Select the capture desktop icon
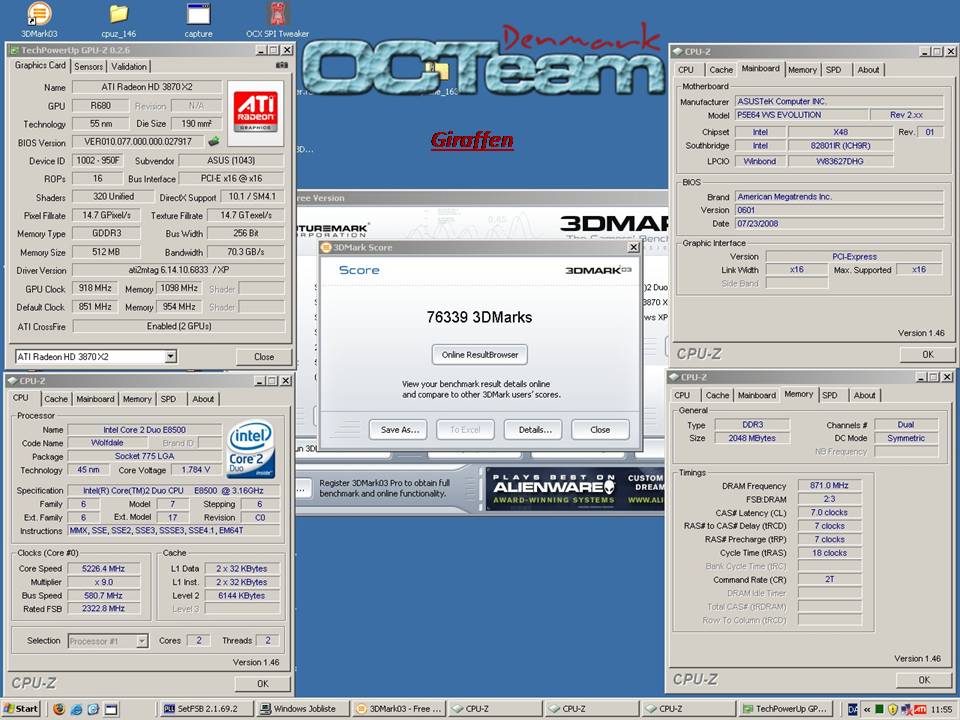The width and height of the screenshot is (960, 720). [x=198, y=18]
